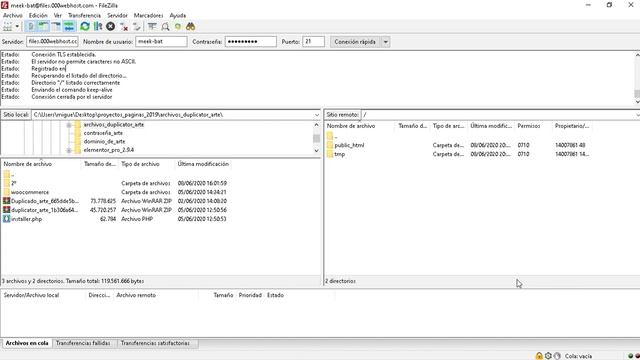The height and width of the screenshot is (360, 640).
Task: Open quickconnect history dropdown arrow
Action: pyautogui.click(x=386, y=42)
